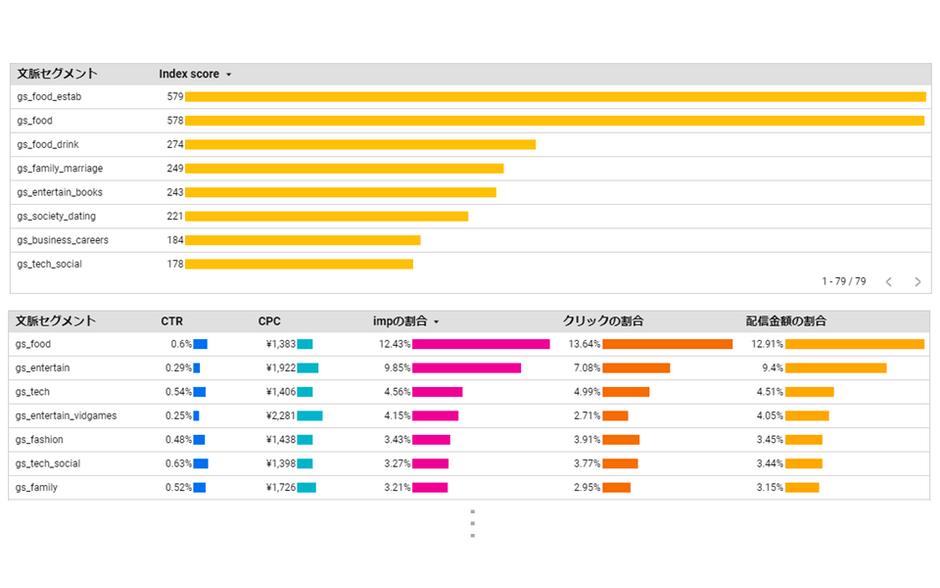Click the amber spend bar for gs_fashion

[x=804, y=440]
